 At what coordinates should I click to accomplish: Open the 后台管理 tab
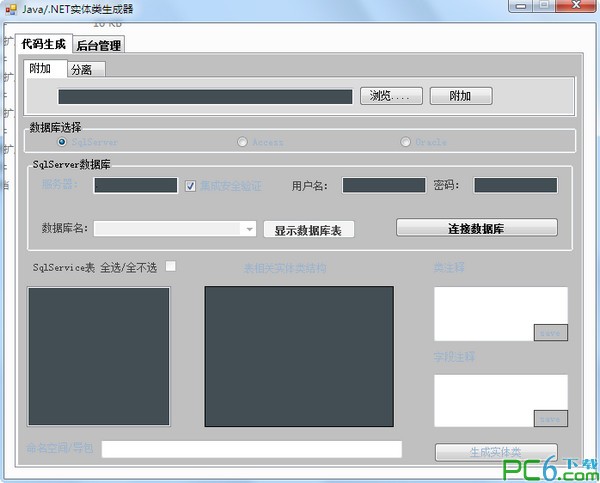pos(98,46)
